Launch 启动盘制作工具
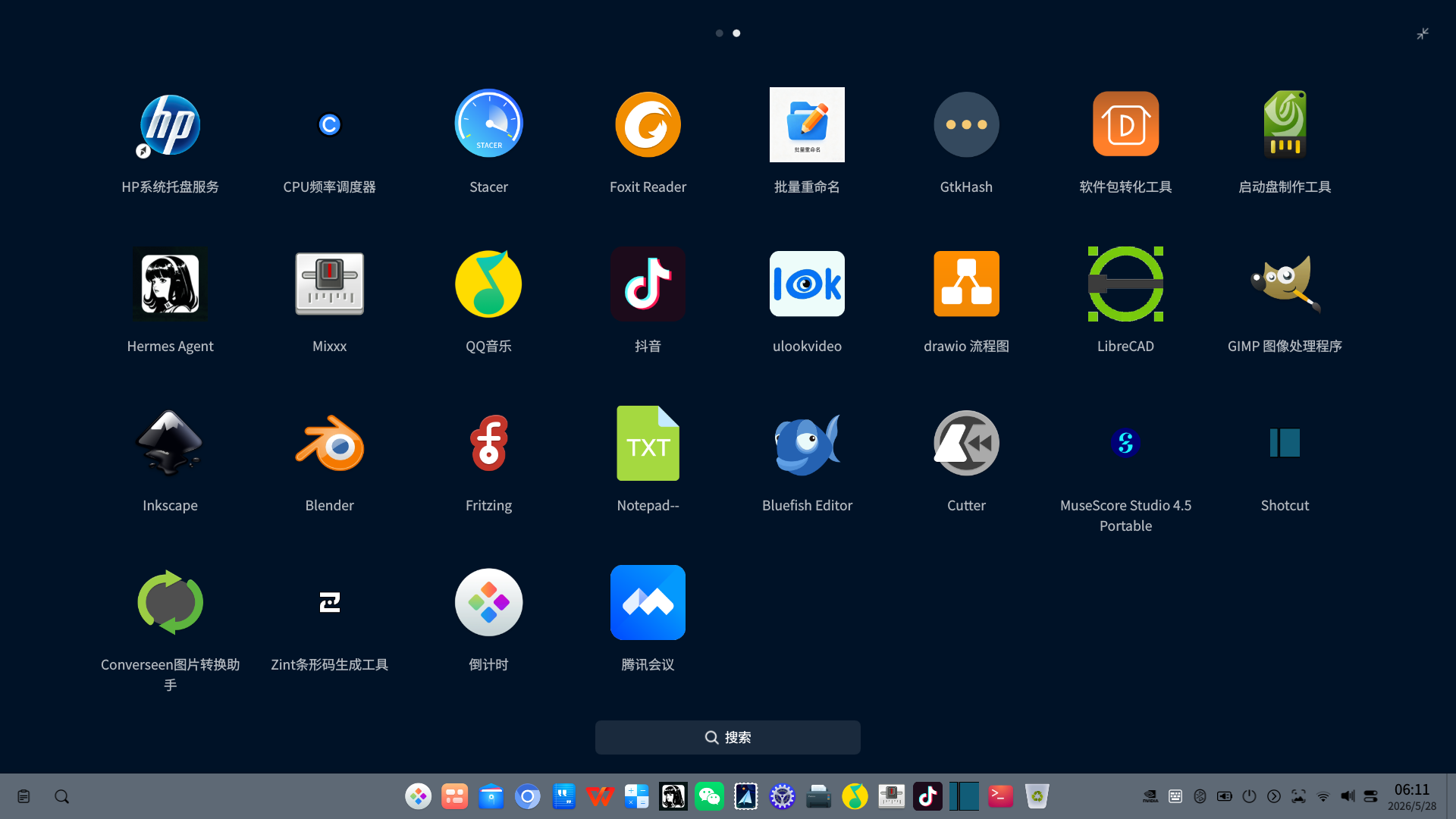 pyautogui.click(x=1285, y=125)
